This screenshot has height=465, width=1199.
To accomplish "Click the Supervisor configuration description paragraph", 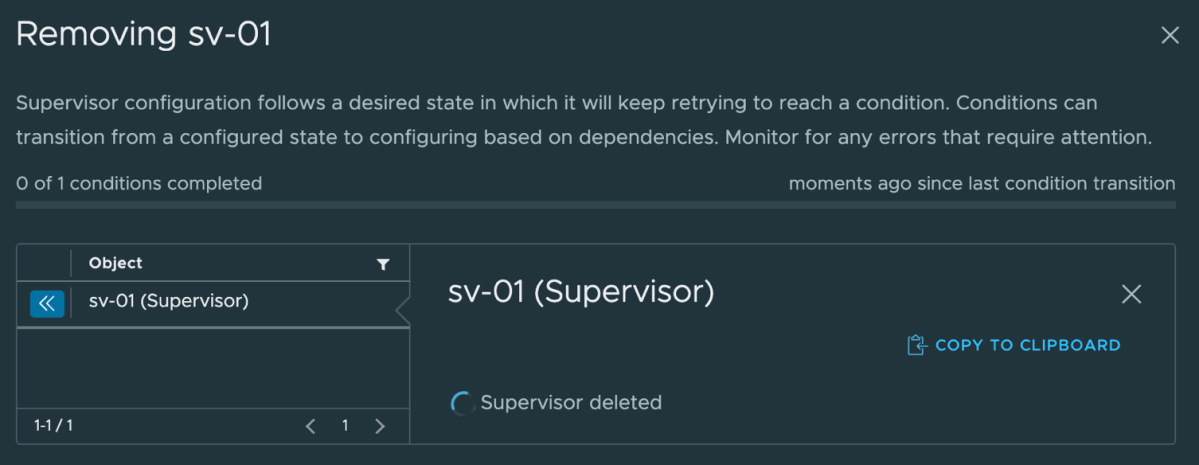I will coord(585,120).
